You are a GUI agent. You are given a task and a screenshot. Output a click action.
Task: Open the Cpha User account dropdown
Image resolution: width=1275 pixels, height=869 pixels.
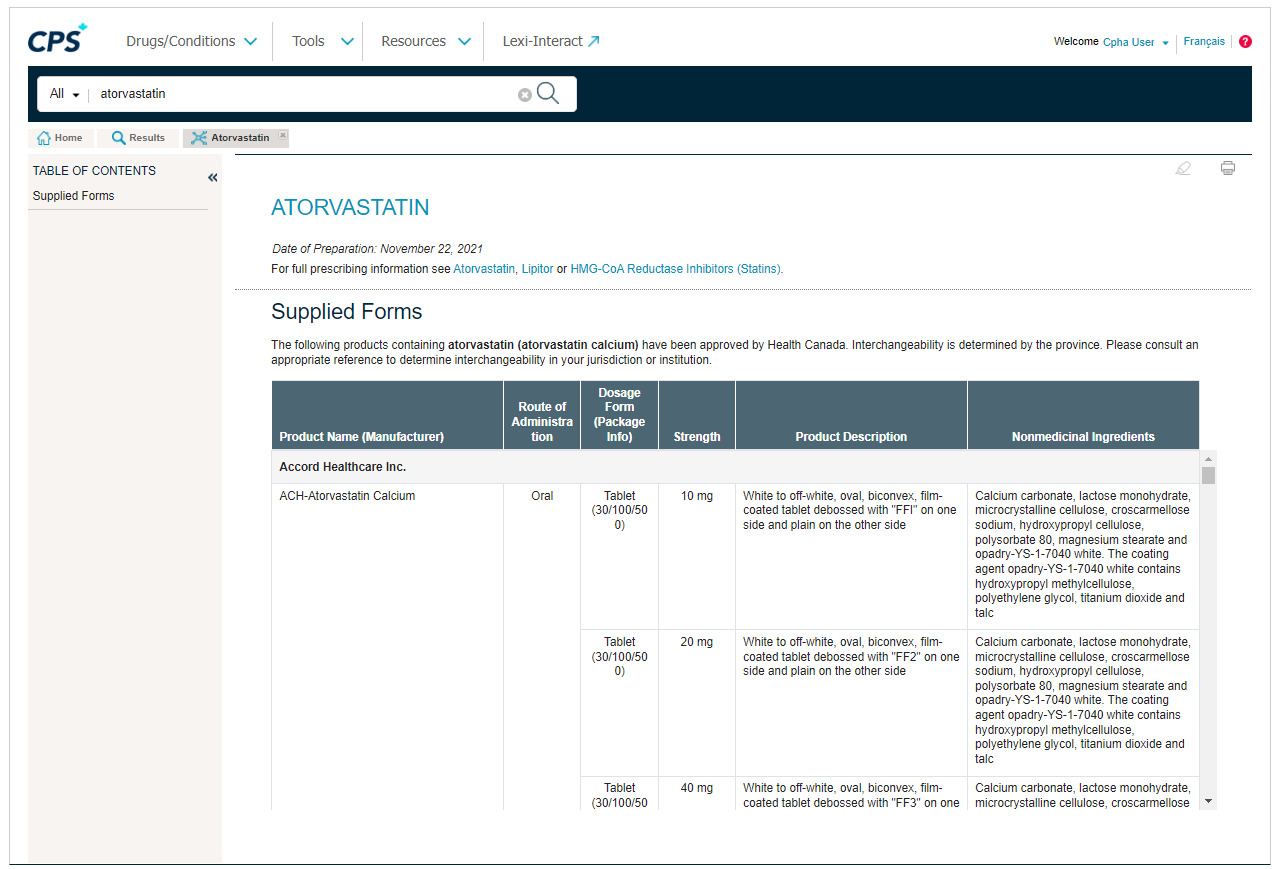1135,42
